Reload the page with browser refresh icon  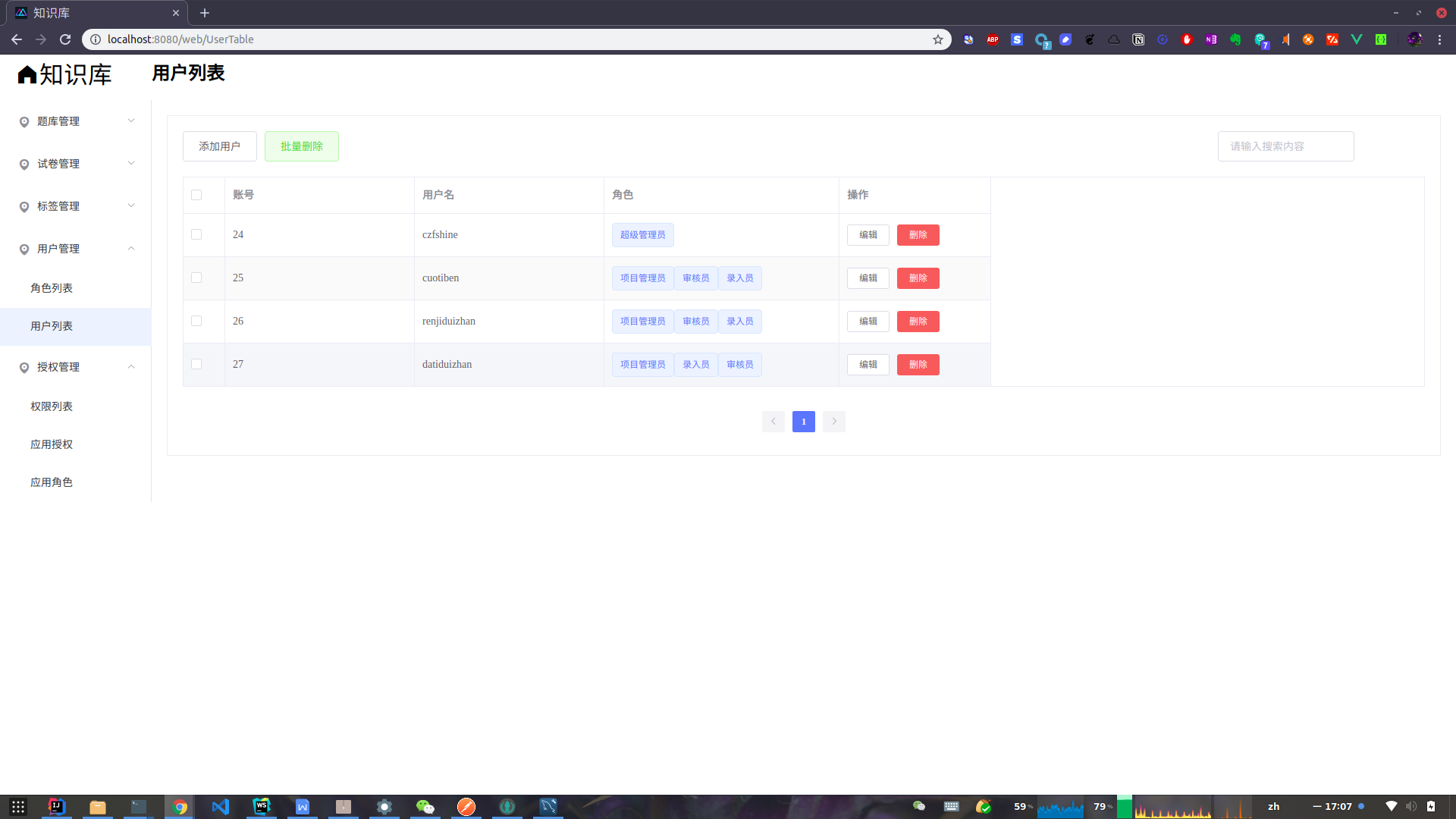click(x=65, y=39)
